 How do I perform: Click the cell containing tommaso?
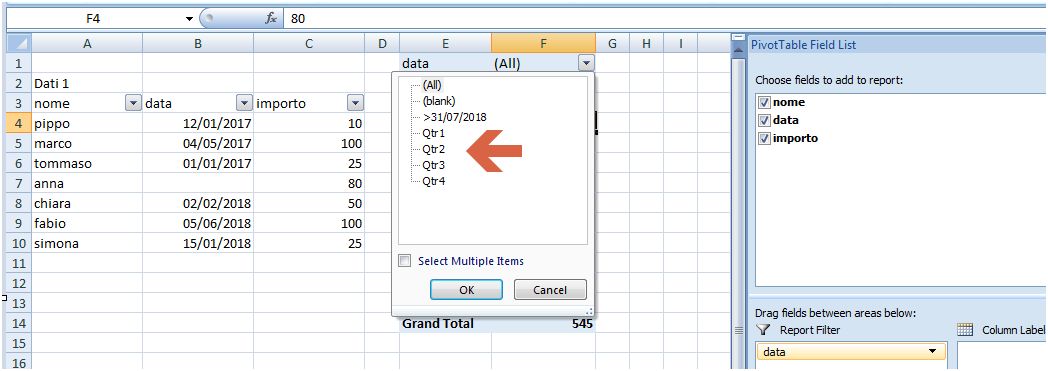pos(87,164)
